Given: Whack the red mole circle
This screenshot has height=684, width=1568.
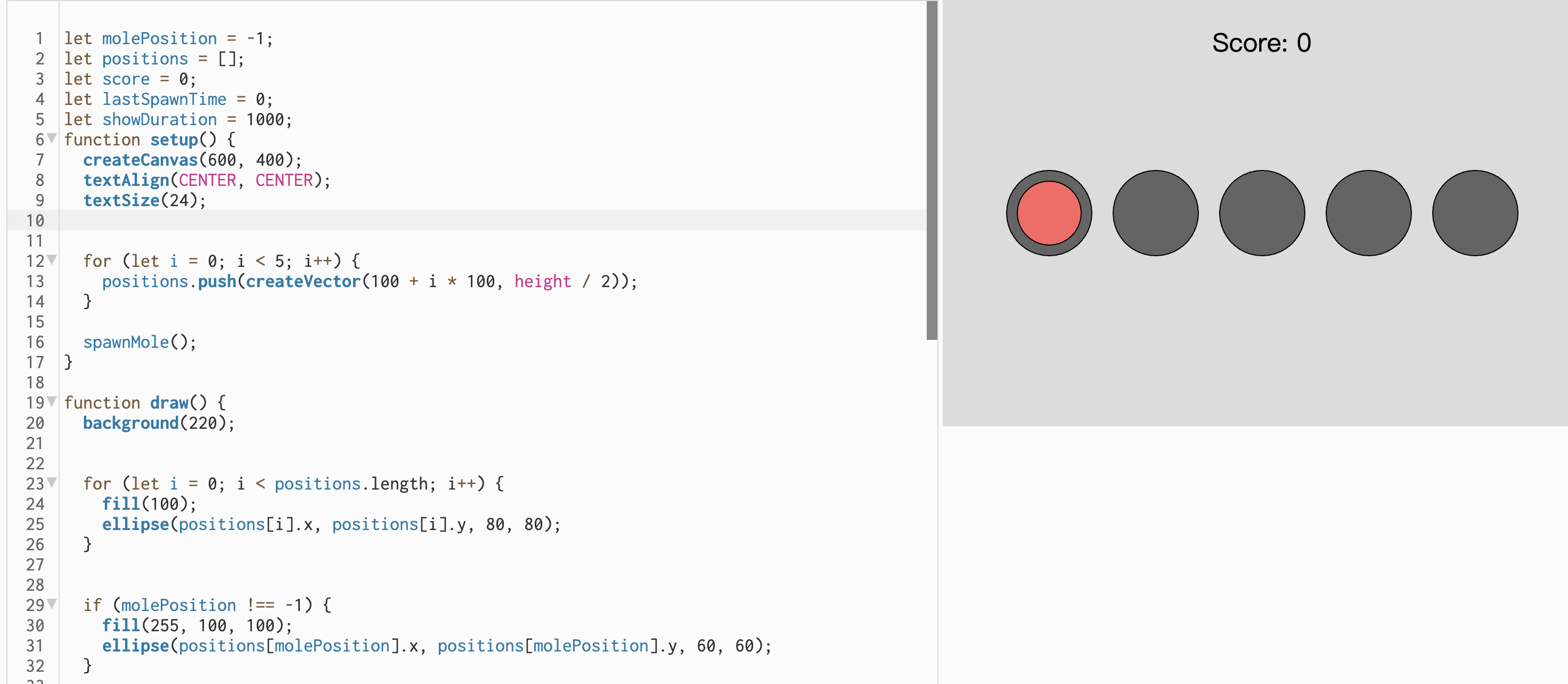Looking at the screenshot, I should pyautogui.click(x=1048, y=213).
